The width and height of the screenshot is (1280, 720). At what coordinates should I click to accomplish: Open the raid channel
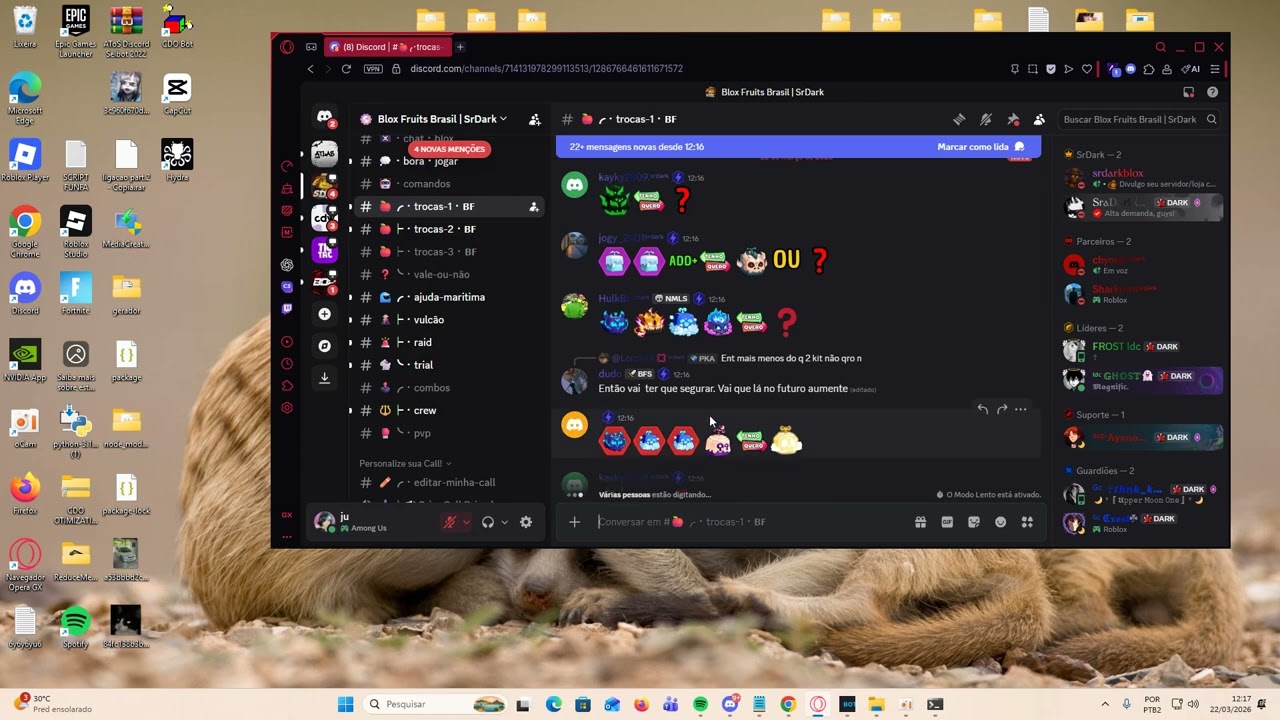(x=447, y=342)
